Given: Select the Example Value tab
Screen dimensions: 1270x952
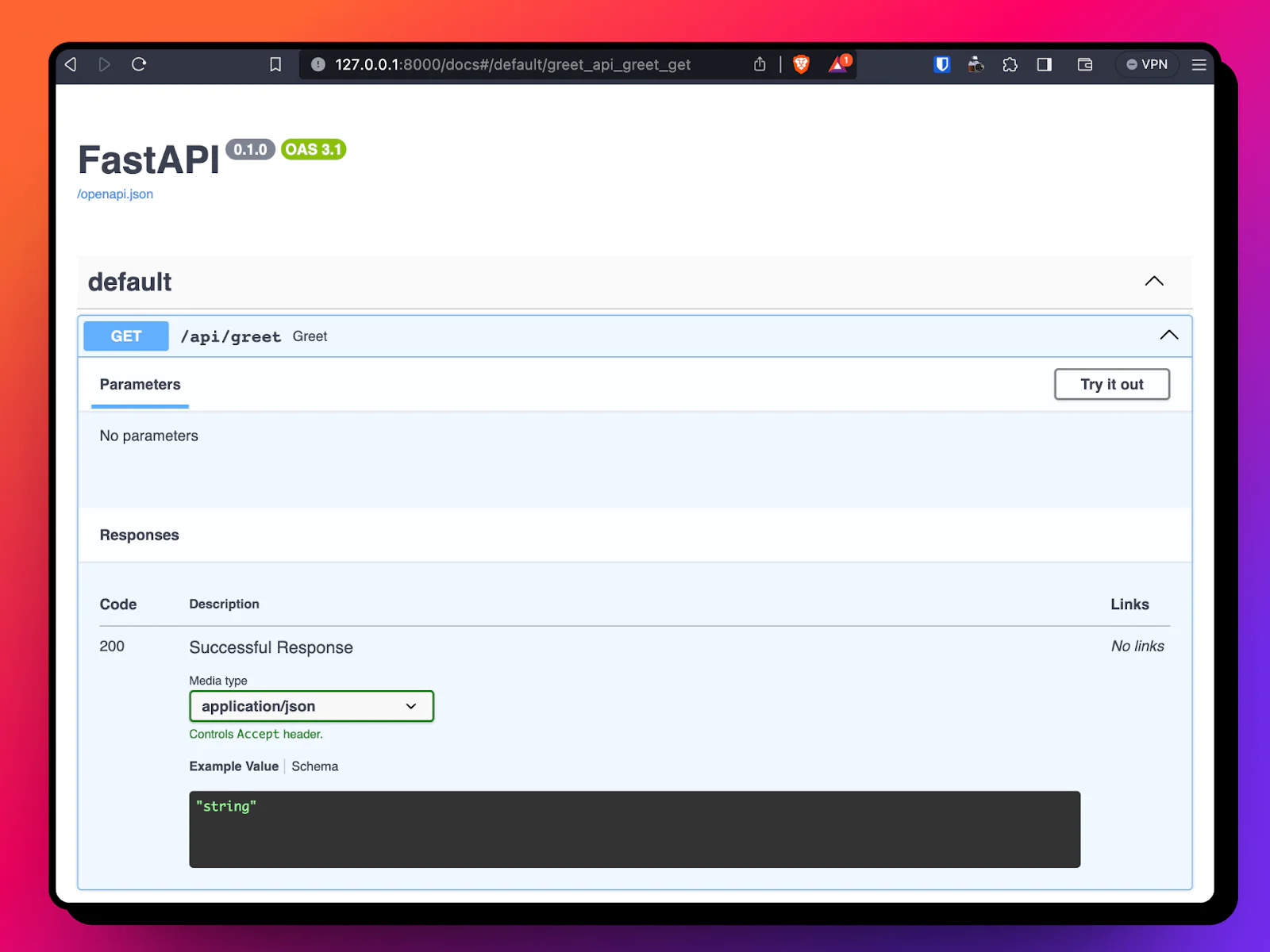Looking at the screenshot, I should [x=234, y=766].
